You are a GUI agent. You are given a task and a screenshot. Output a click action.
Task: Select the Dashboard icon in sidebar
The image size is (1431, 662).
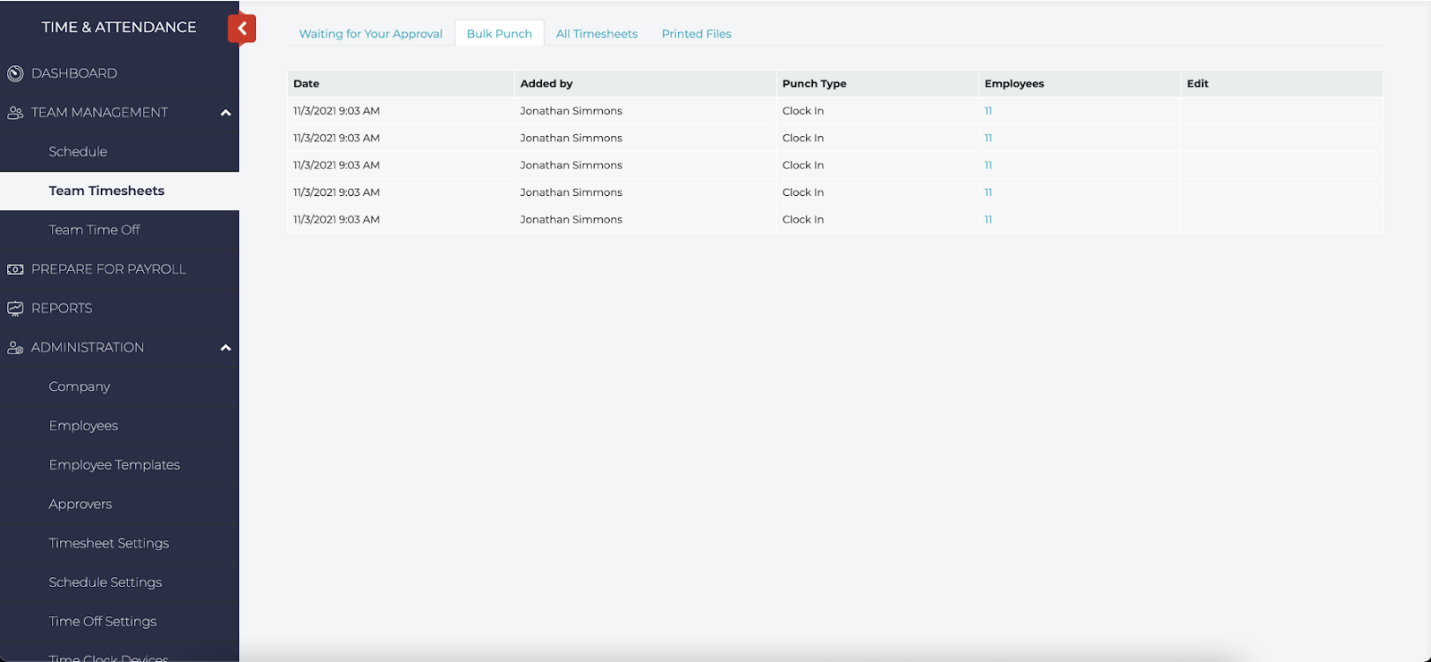click(14, 73)
